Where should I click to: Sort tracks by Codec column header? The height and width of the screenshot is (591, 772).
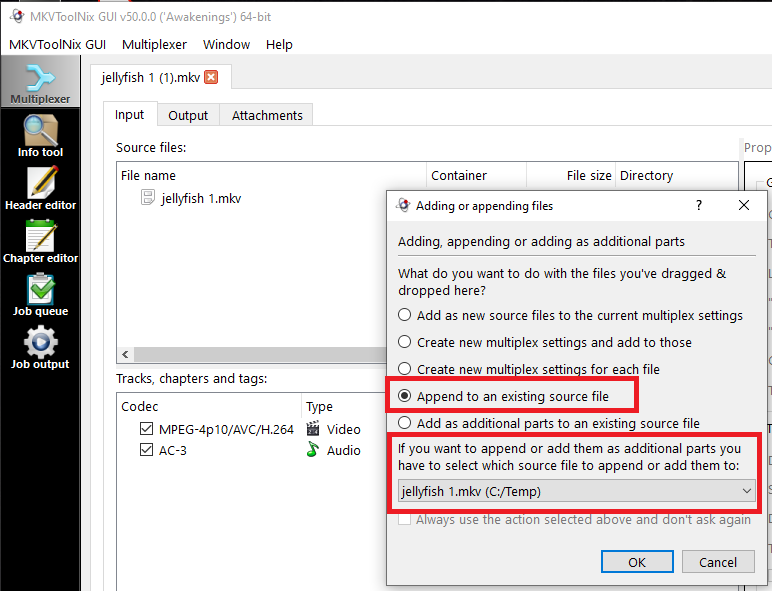209,406
